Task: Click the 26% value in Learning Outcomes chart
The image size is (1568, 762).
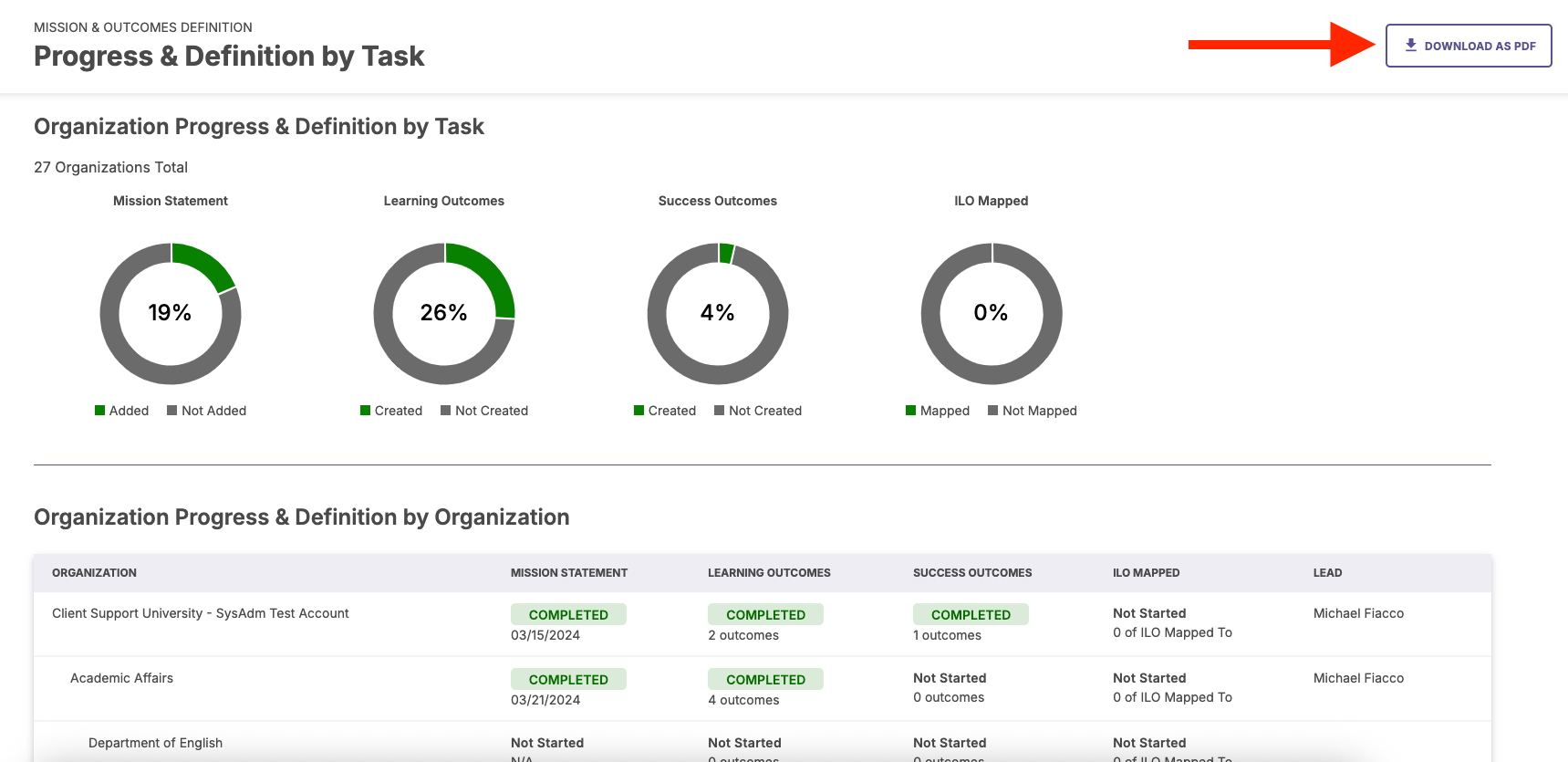Action: [x=443, y=313]
